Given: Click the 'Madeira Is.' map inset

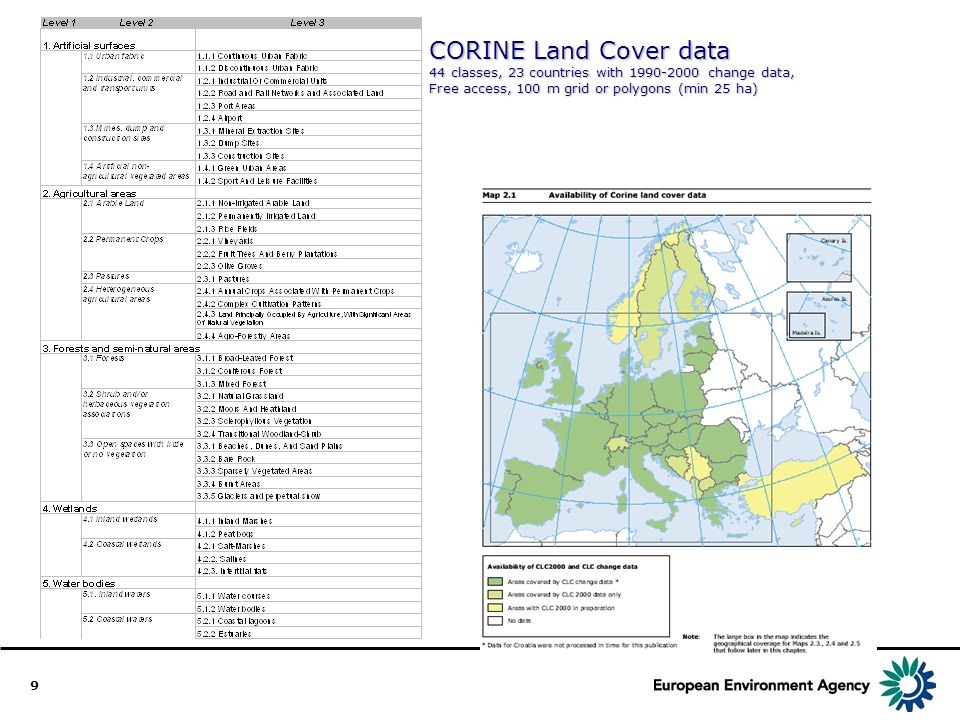Looking at the screenshot, I should click(x=807, y=326).
